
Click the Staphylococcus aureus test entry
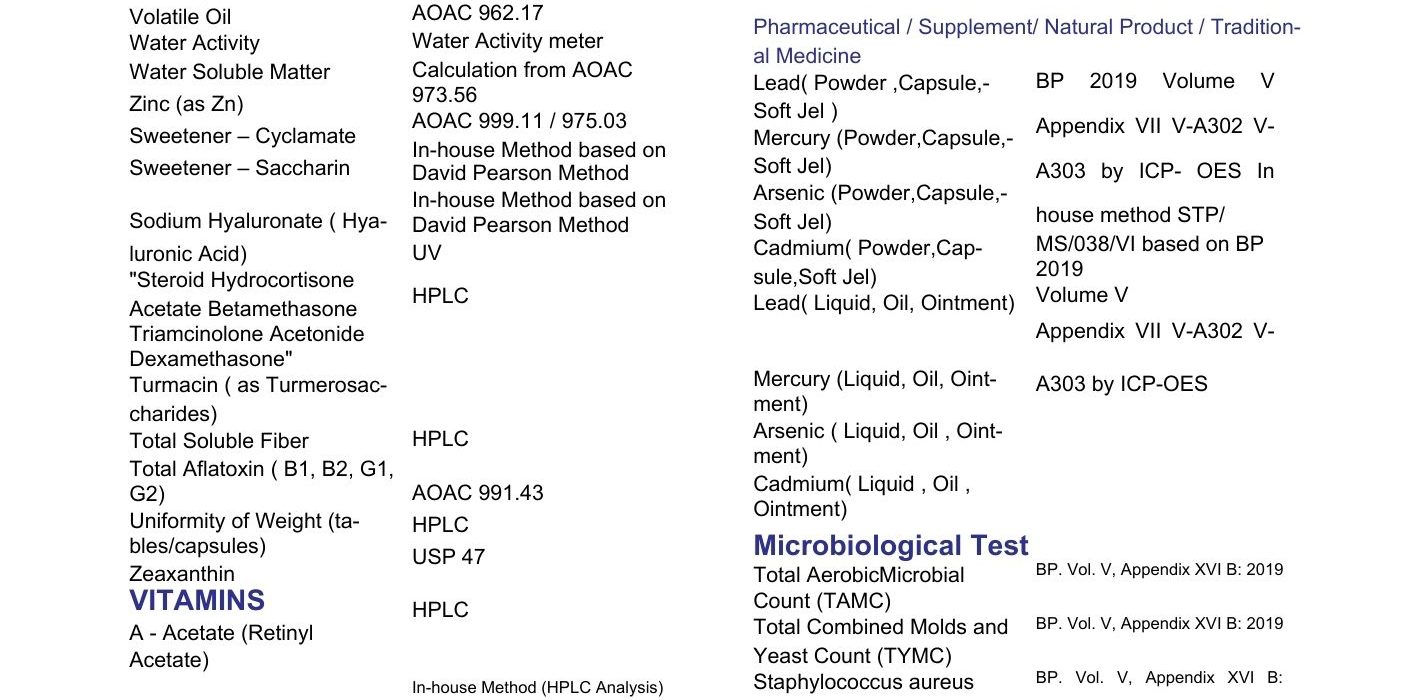[x=863, y=683]
